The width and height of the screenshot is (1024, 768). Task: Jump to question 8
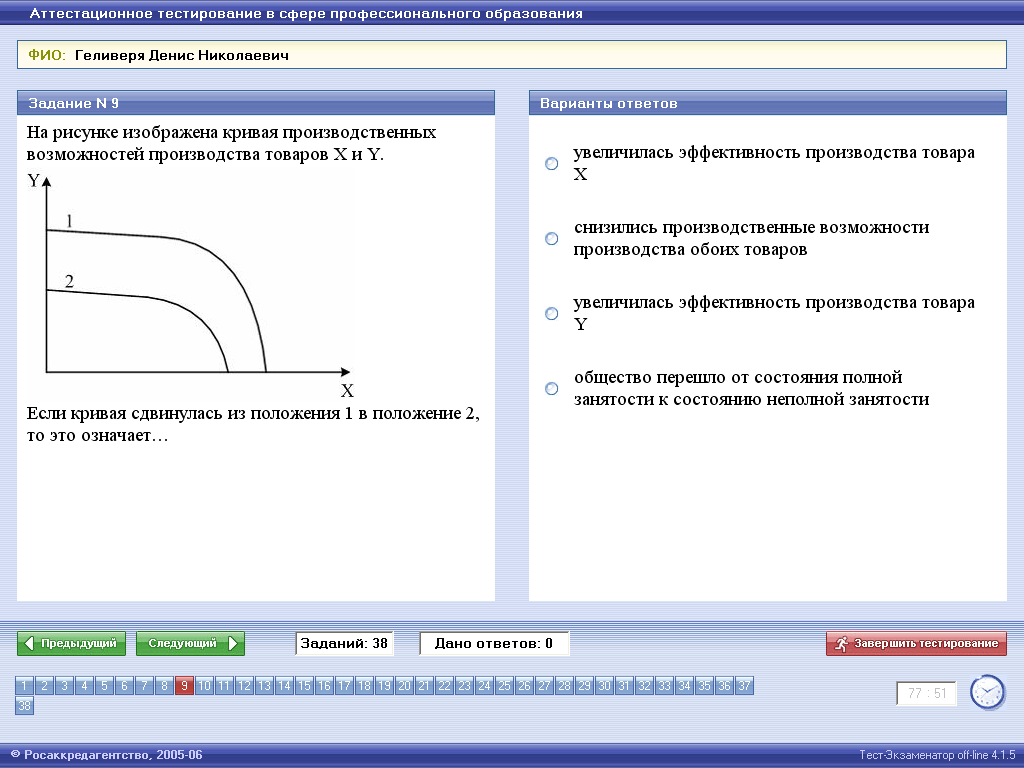[x=164, y=686]
